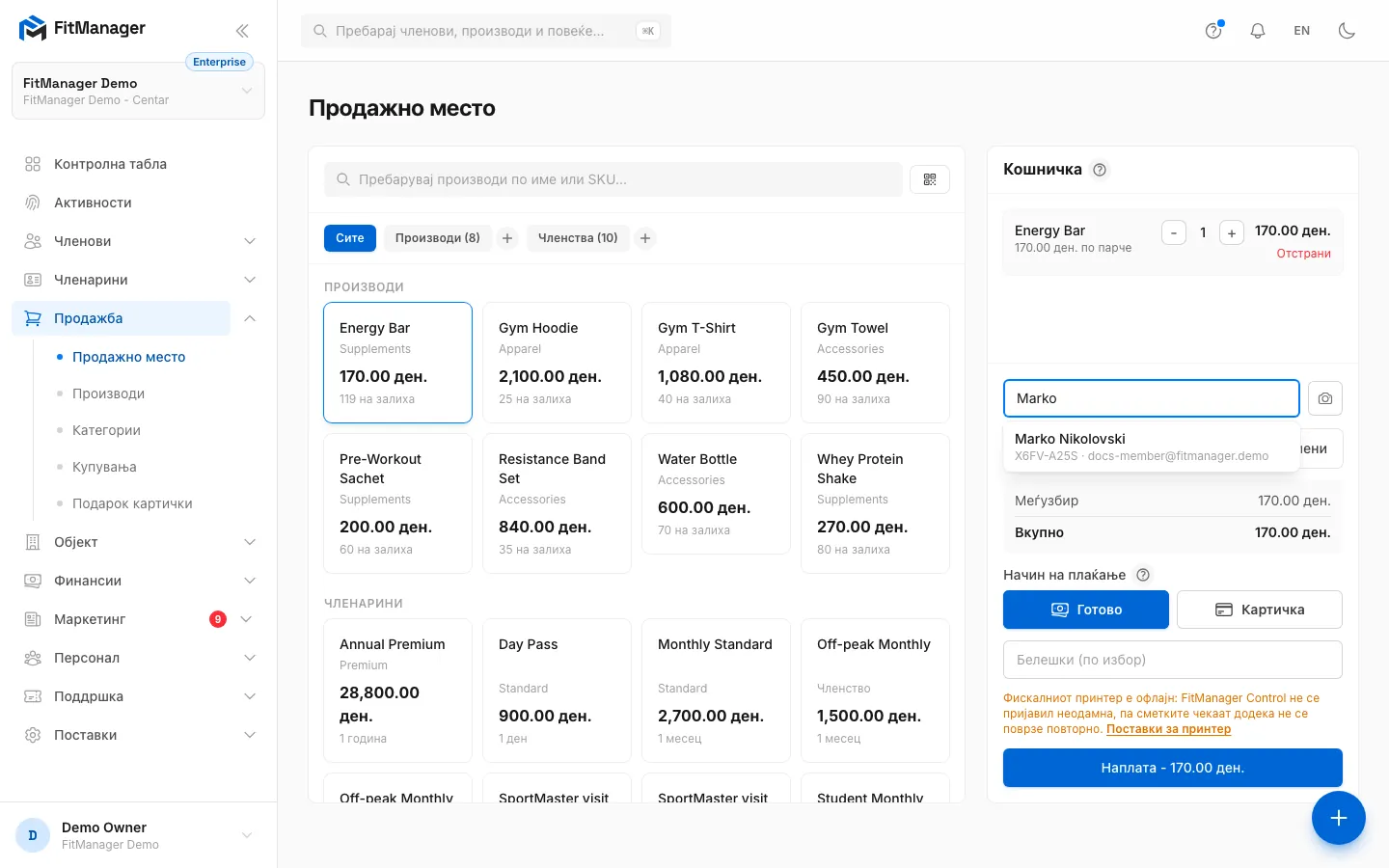Switch to the Производи (8) tab

pyautogui.click(x=438, y=238)
